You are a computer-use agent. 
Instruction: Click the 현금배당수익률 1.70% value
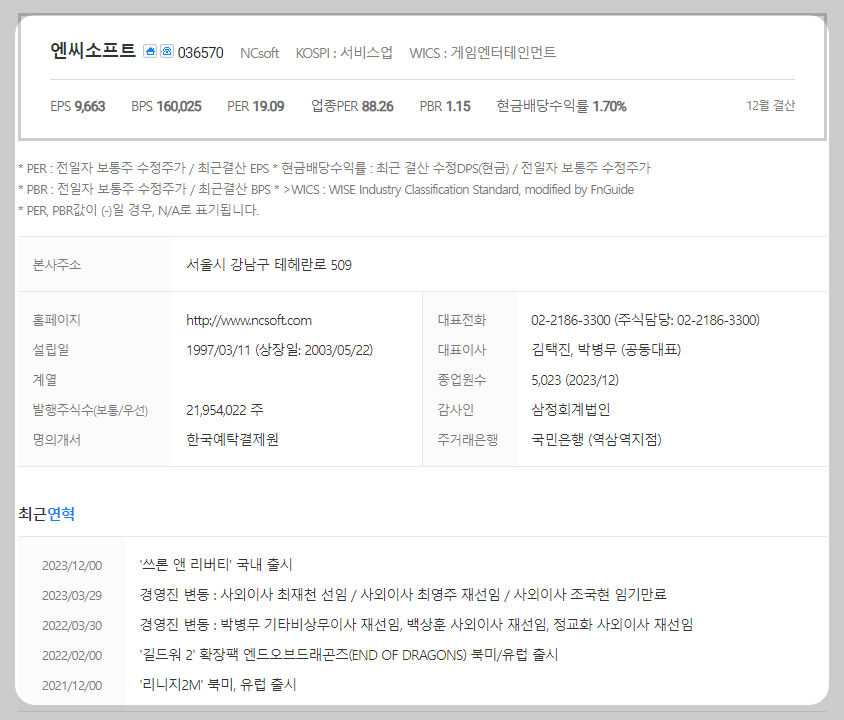(x=561, y=106)
